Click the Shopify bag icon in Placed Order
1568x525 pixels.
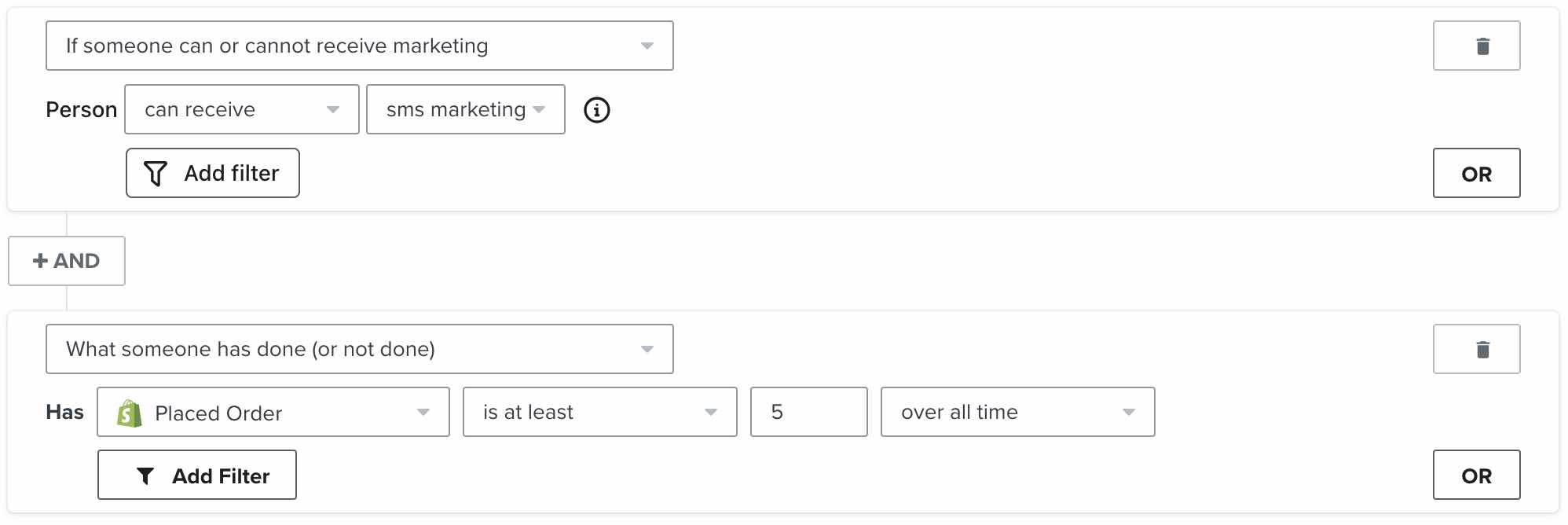pyautogui.click(x=130, y=413)
